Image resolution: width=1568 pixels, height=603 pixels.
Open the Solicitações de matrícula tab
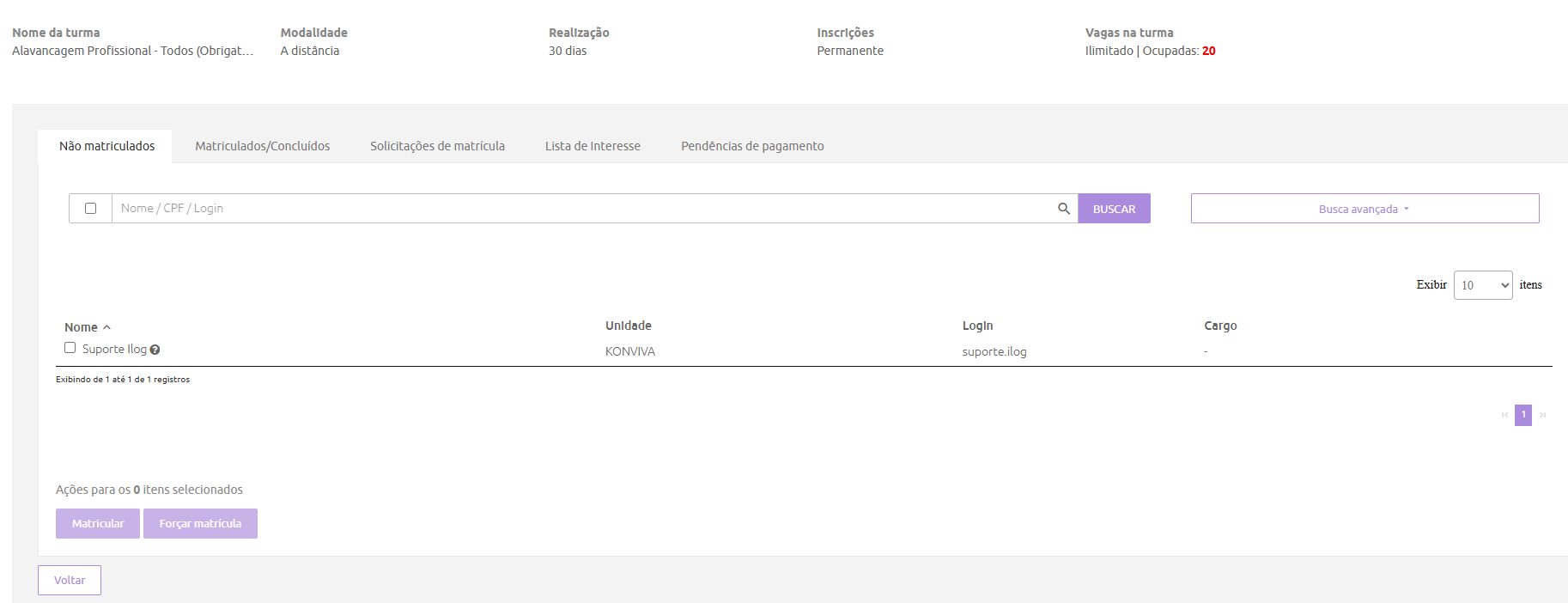tap(437, 146)
